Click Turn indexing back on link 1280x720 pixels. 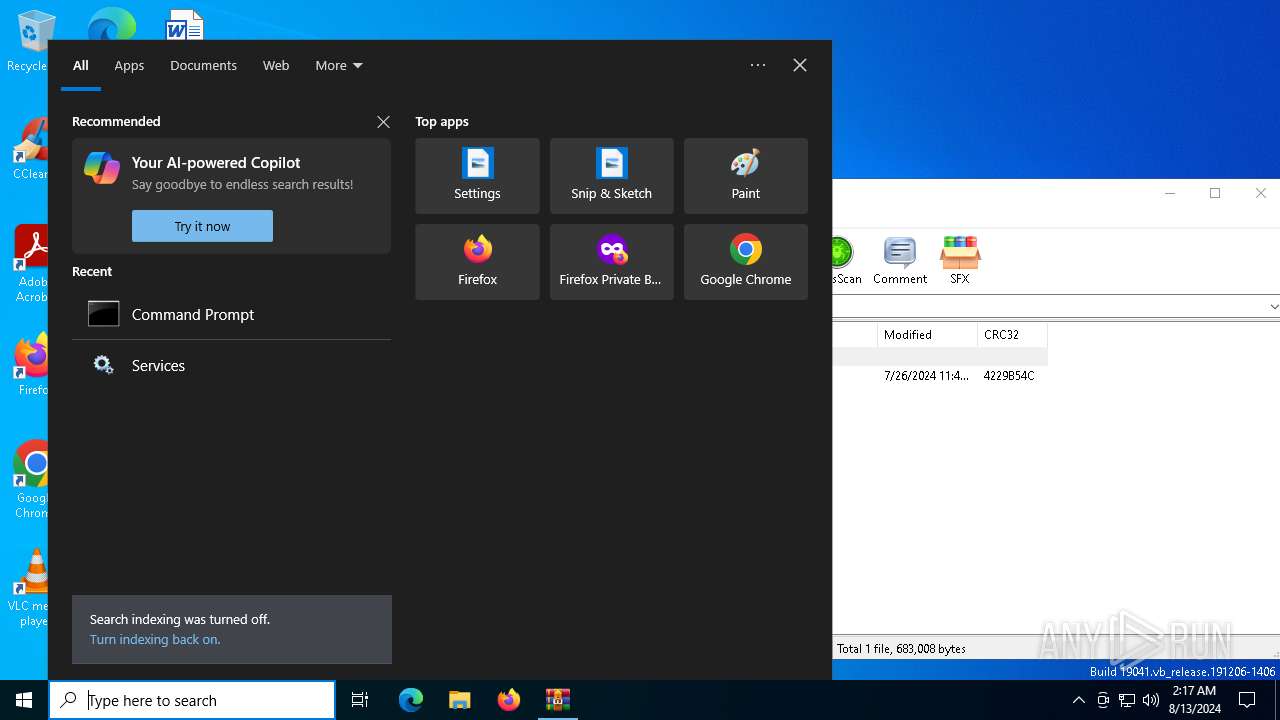[x=155, y=639]
